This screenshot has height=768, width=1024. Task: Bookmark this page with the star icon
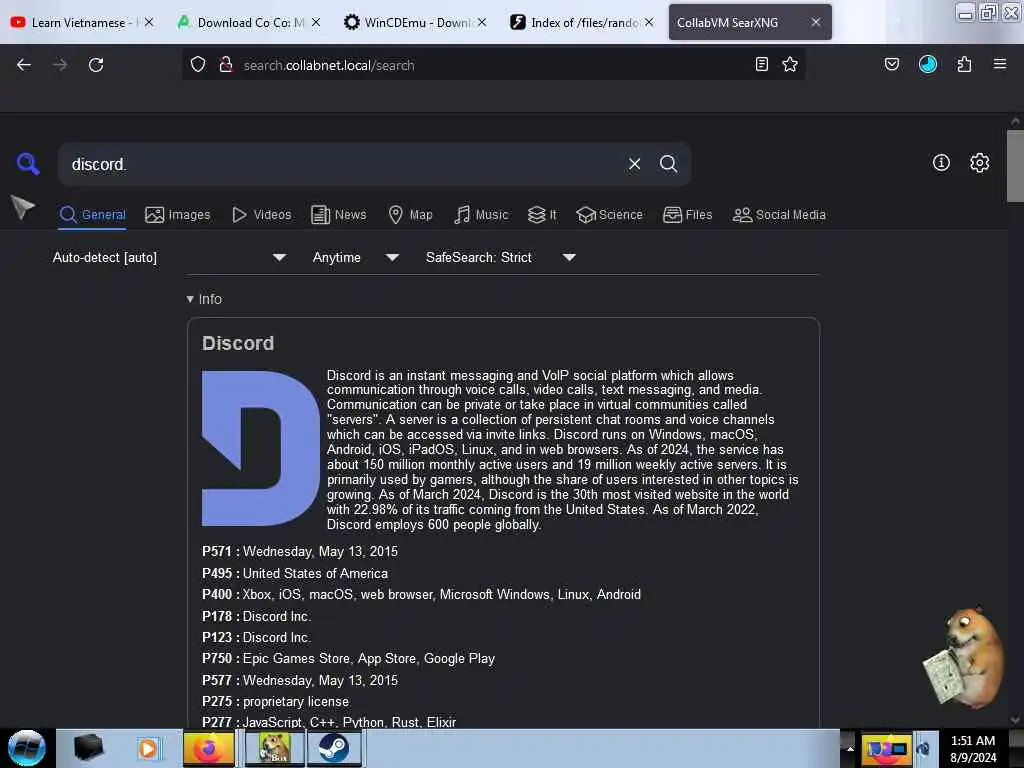click(790, 64)
